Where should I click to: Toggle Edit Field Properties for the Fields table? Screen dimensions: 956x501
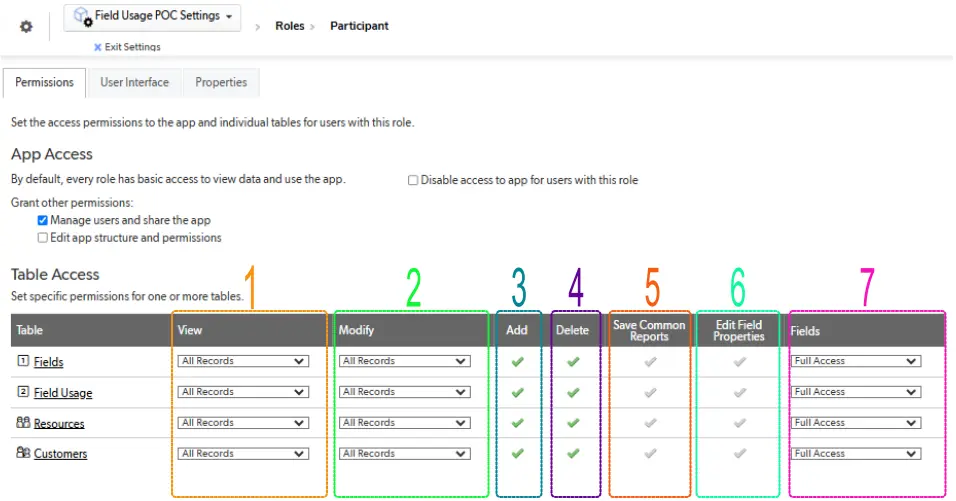coord(740,362)
